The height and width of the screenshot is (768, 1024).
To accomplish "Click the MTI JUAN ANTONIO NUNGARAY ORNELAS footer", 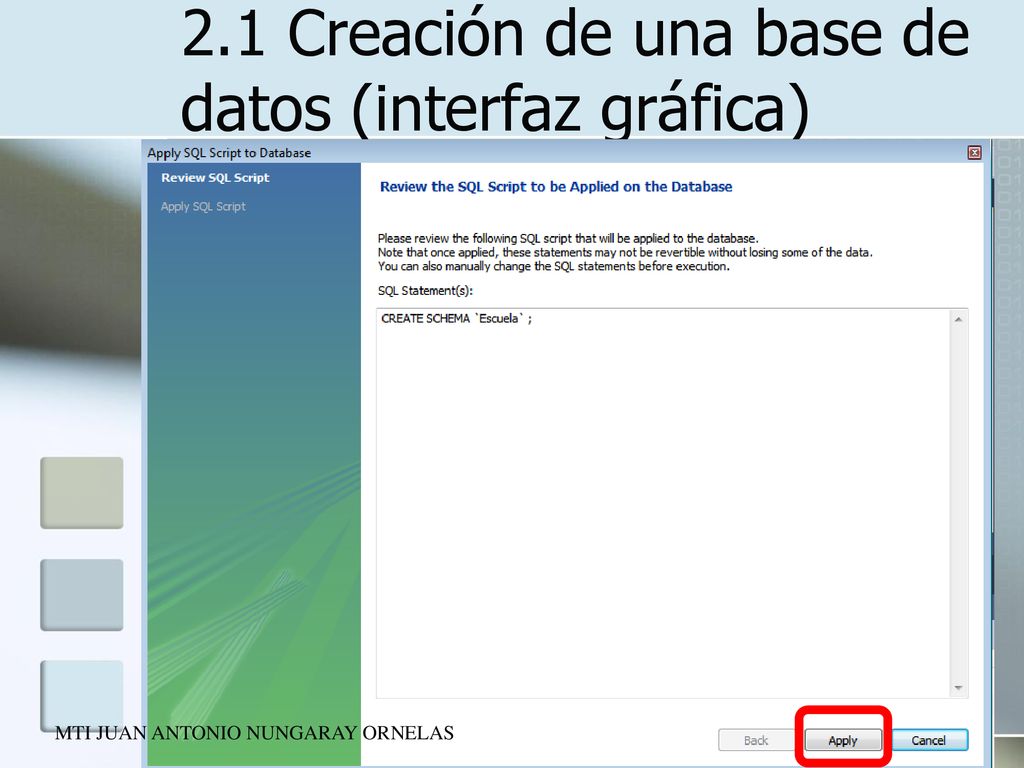I will 255,733.
